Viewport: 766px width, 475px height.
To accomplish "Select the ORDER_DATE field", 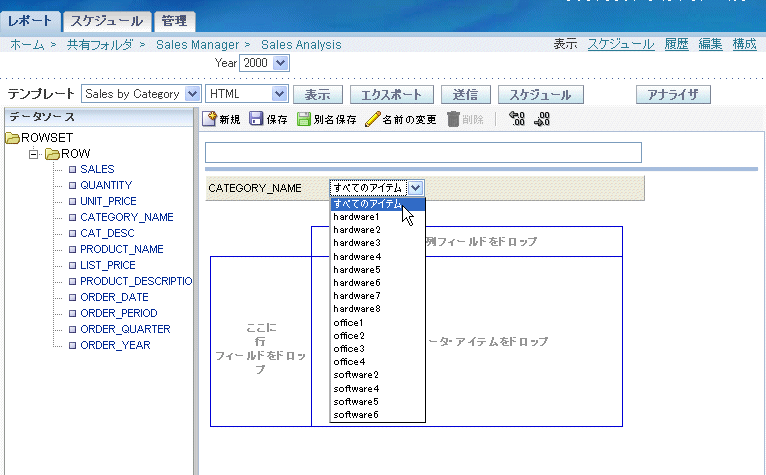I will (114, 297).
